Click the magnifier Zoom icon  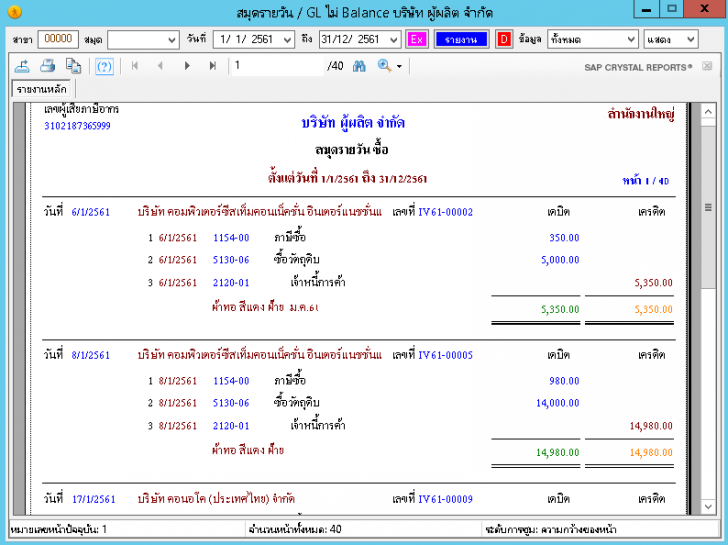384,66
